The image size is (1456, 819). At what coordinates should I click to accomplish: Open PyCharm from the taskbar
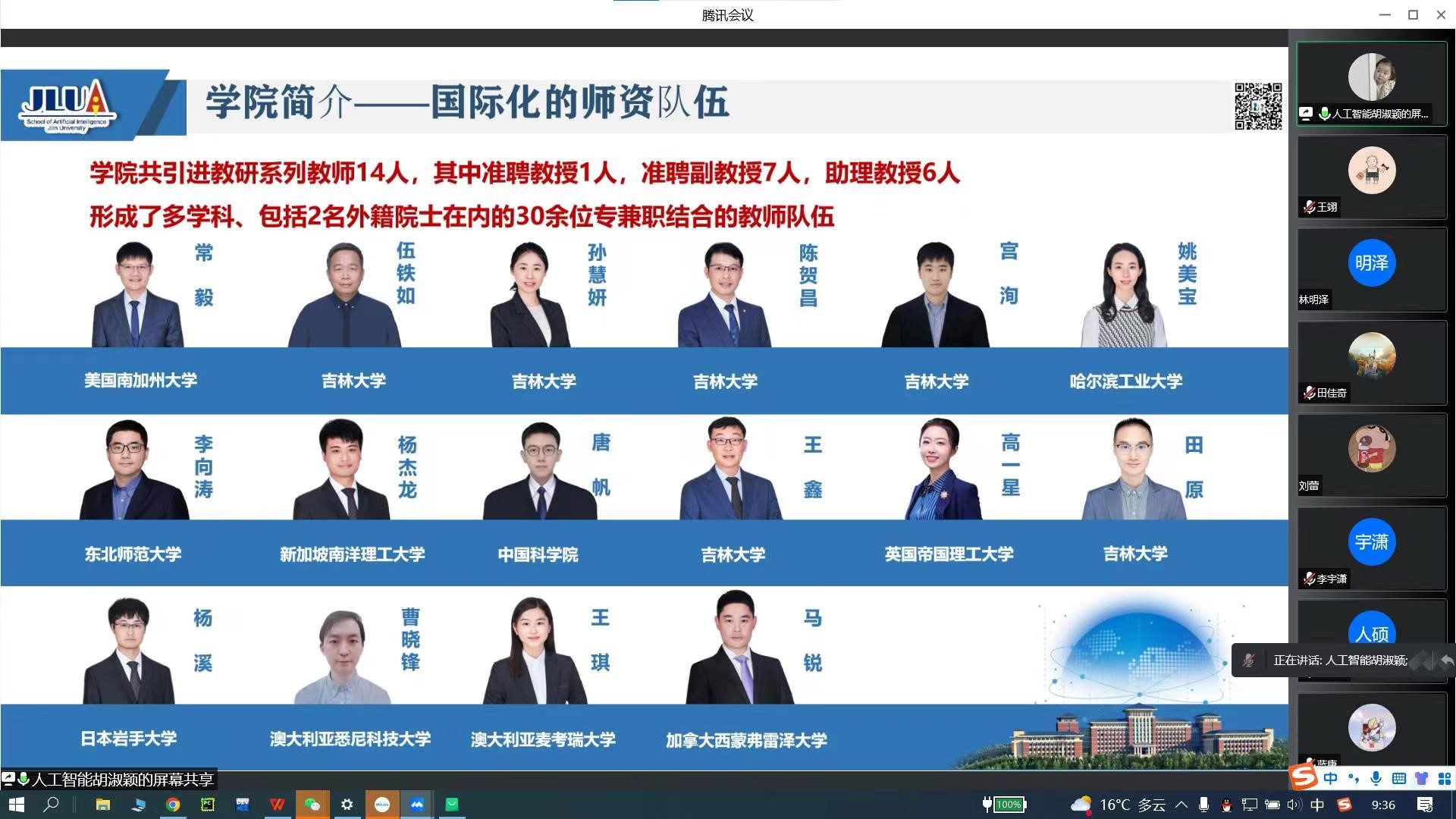tap(207, 805)
